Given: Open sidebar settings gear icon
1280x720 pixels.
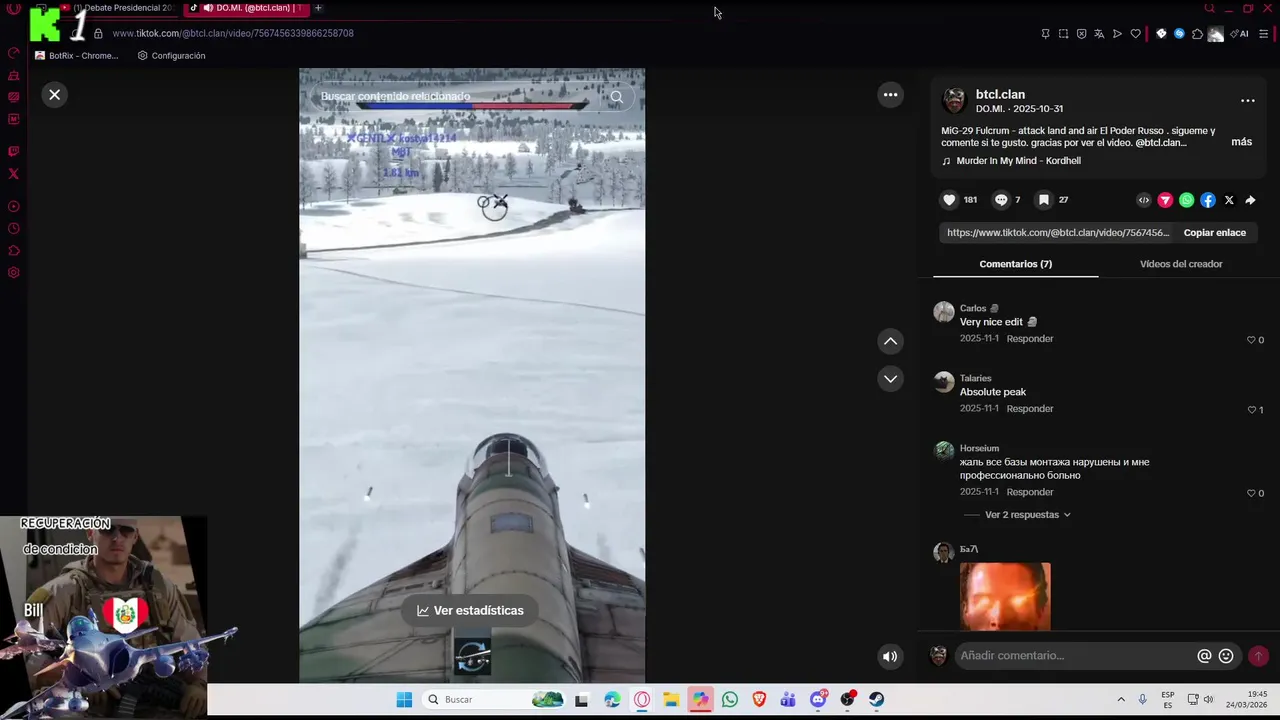Looking at the screenshot, I should [14, 273].
